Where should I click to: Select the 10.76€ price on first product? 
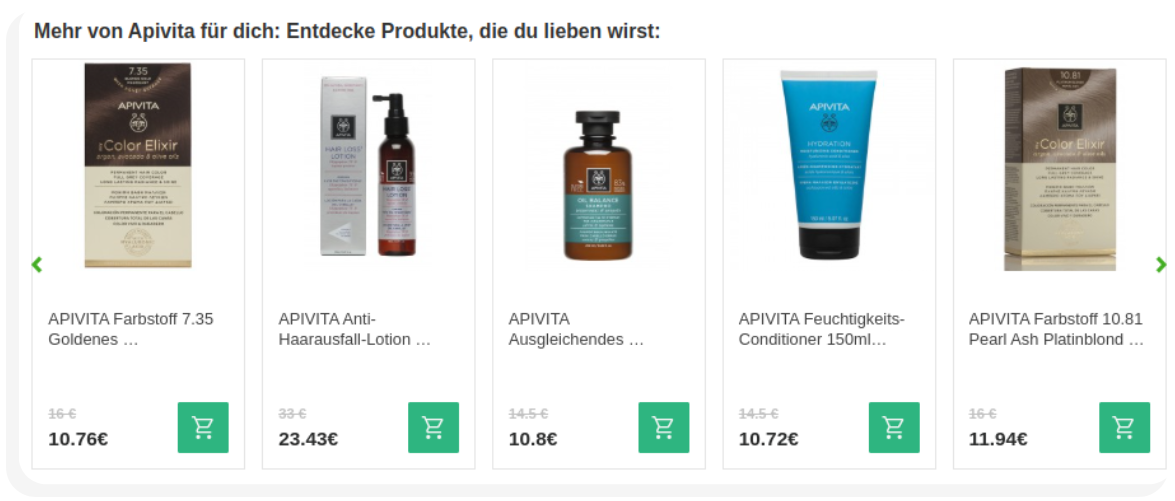pos(78,439)
